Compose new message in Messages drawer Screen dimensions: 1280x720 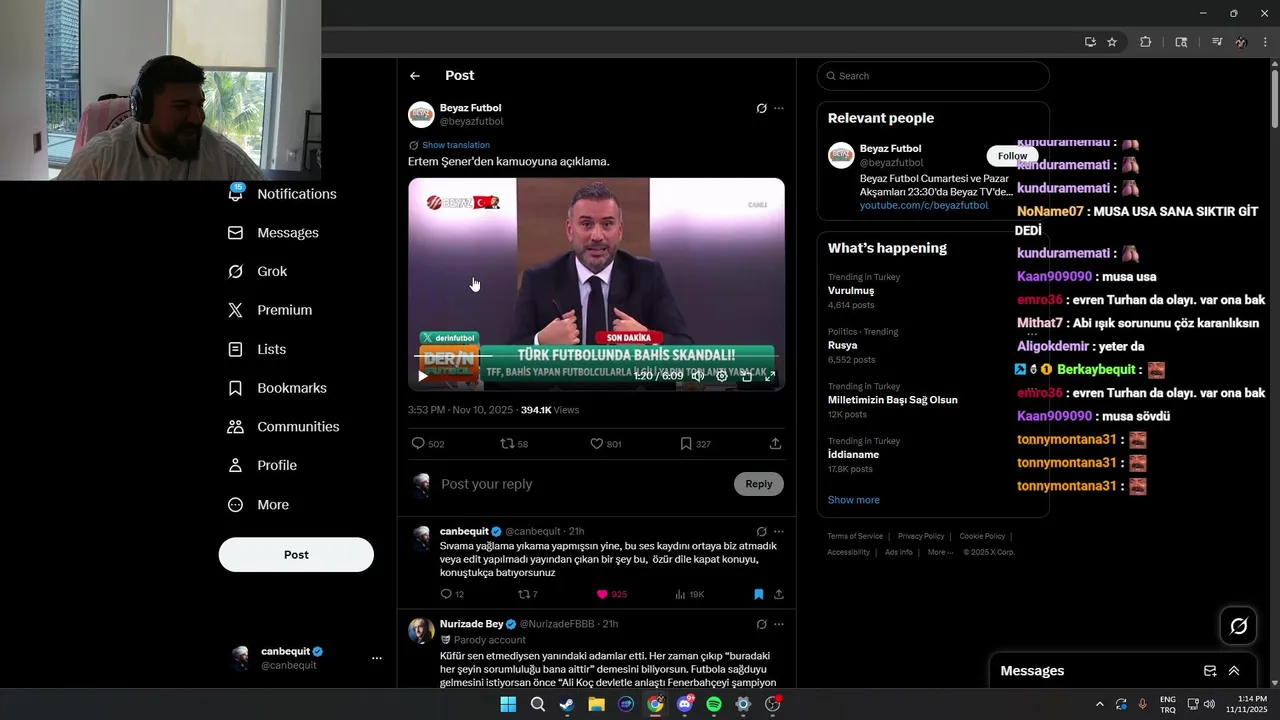[x=1210, y=671]
